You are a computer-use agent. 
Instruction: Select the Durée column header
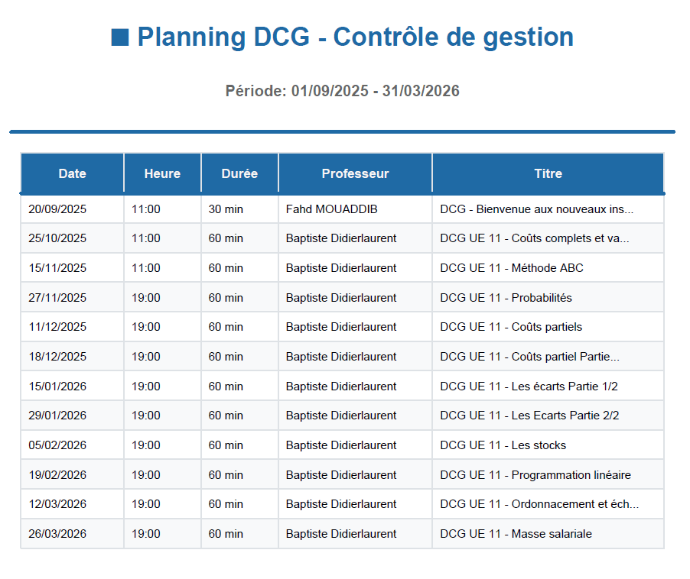pyautogui.click(x=240, y=173)
